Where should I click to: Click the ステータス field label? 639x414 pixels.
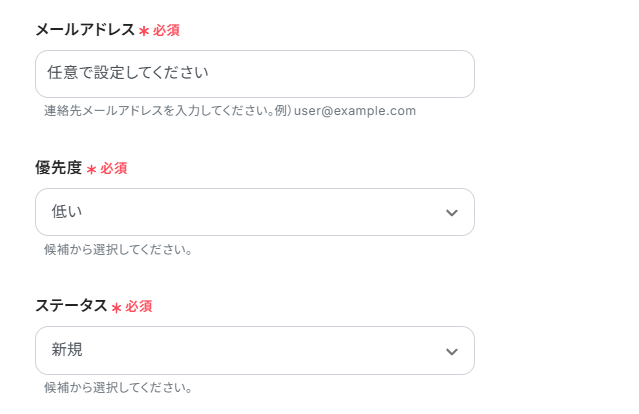pos(71,306)
